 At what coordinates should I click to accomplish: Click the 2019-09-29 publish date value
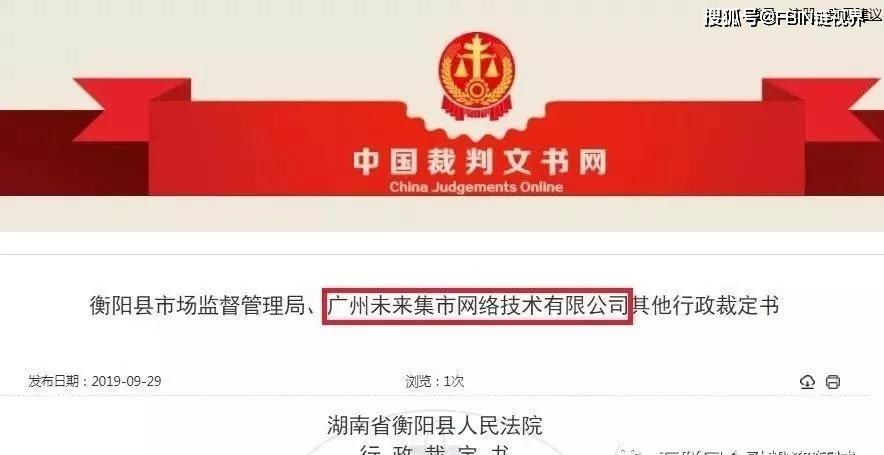(x=126, y=382)
